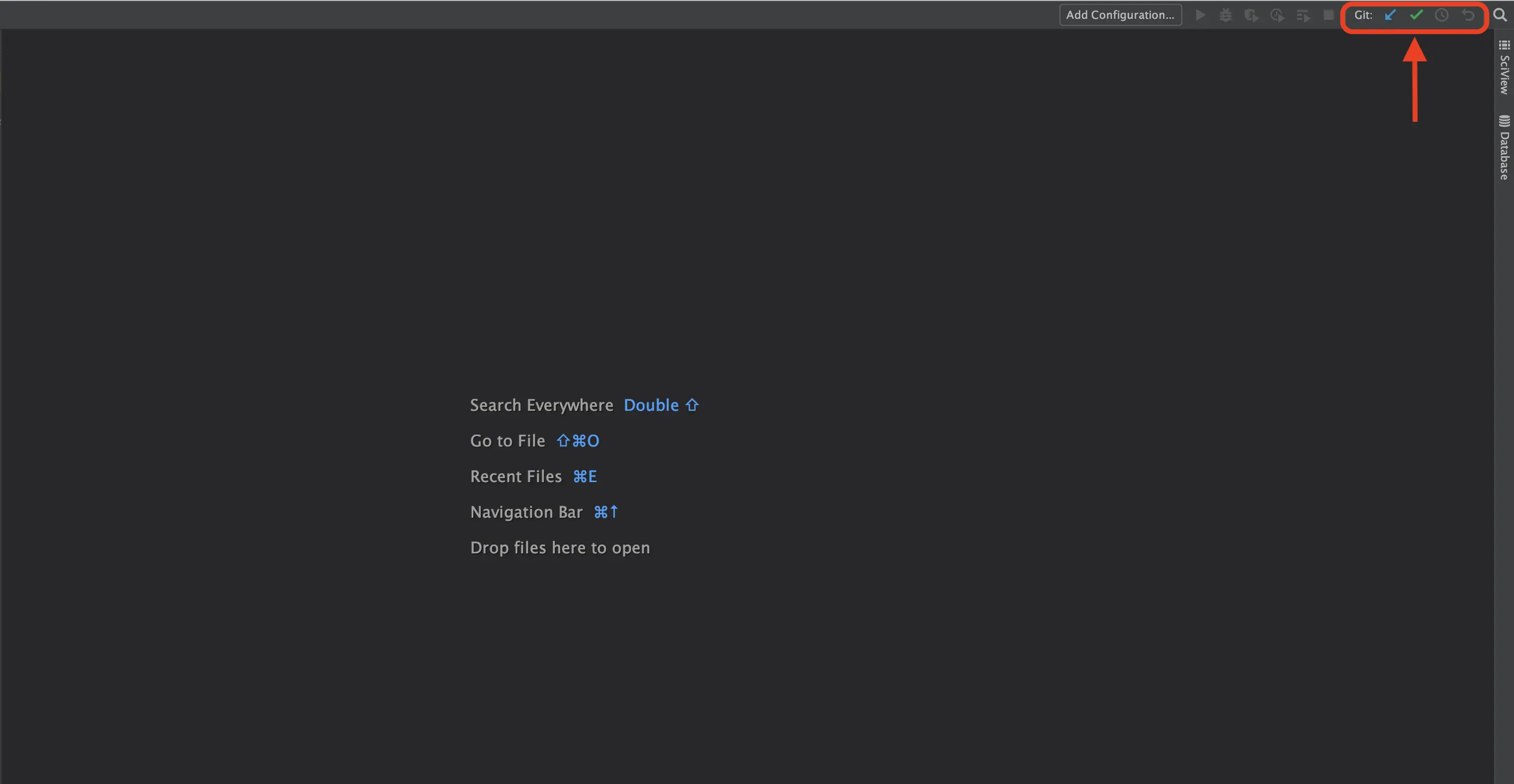The height and width of the screenshot is (784, 1514).
Task: Select the Run with Coverage icon
Action: (1251, 16)
